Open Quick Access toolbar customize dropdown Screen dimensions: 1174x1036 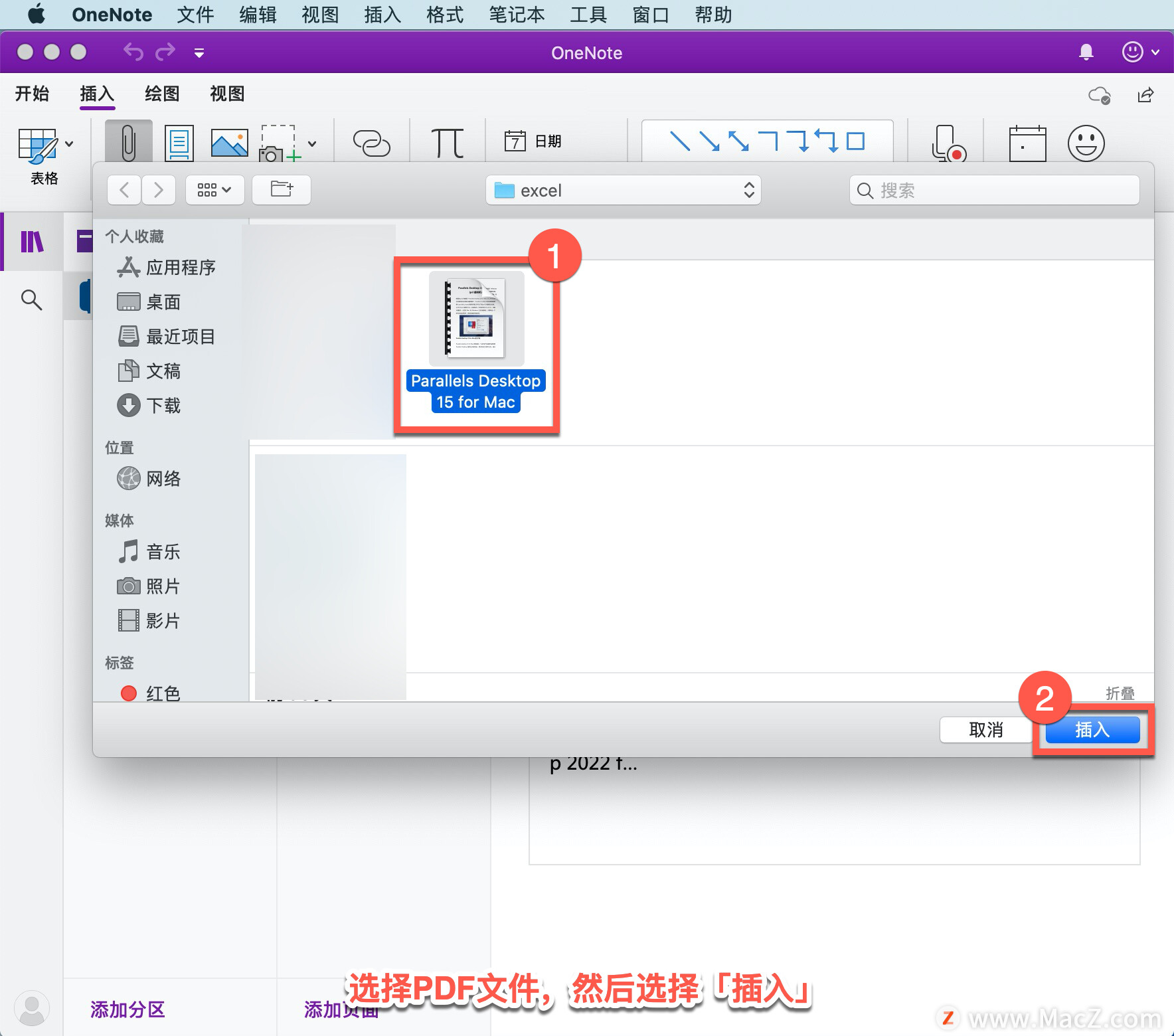(x=199, y=52)
